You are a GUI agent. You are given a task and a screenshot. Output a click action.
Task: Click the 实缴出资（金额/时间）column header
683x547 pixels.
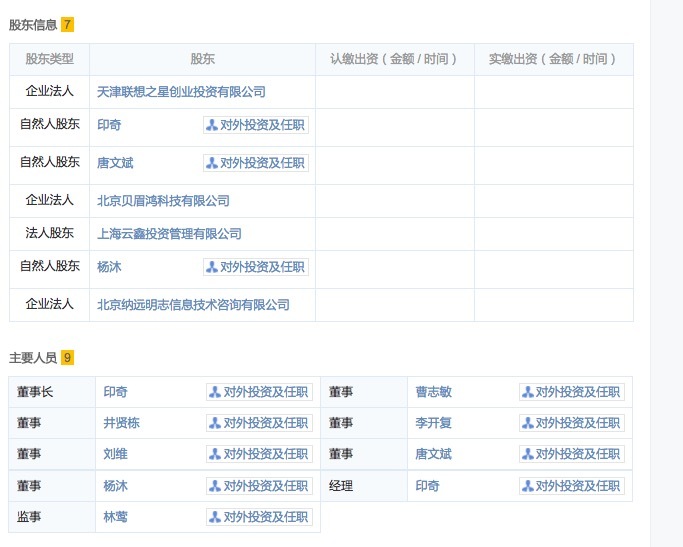(x=554, y=59)
